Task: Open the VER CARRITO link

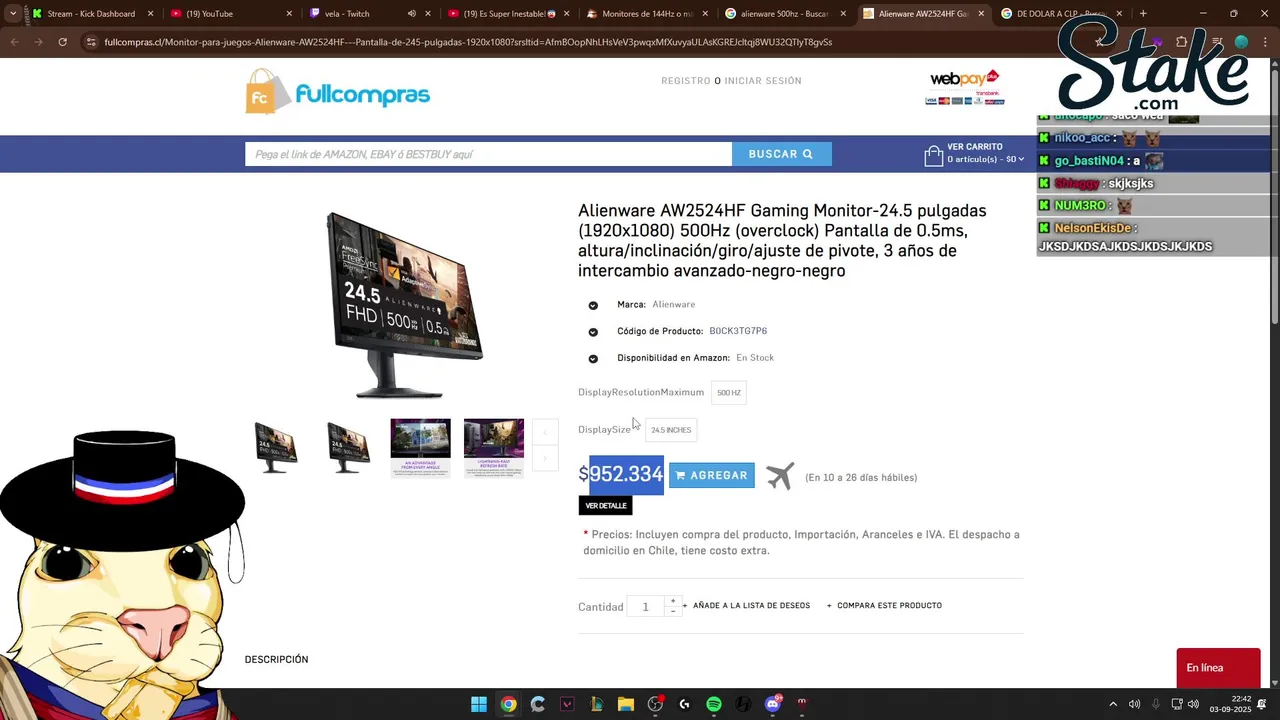Action: (975, 147)
